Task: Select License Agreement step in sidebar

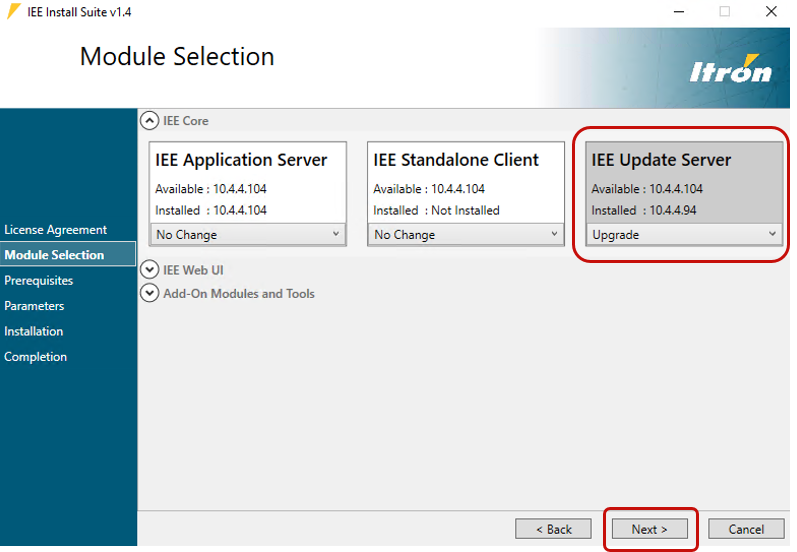Action: 55,230
